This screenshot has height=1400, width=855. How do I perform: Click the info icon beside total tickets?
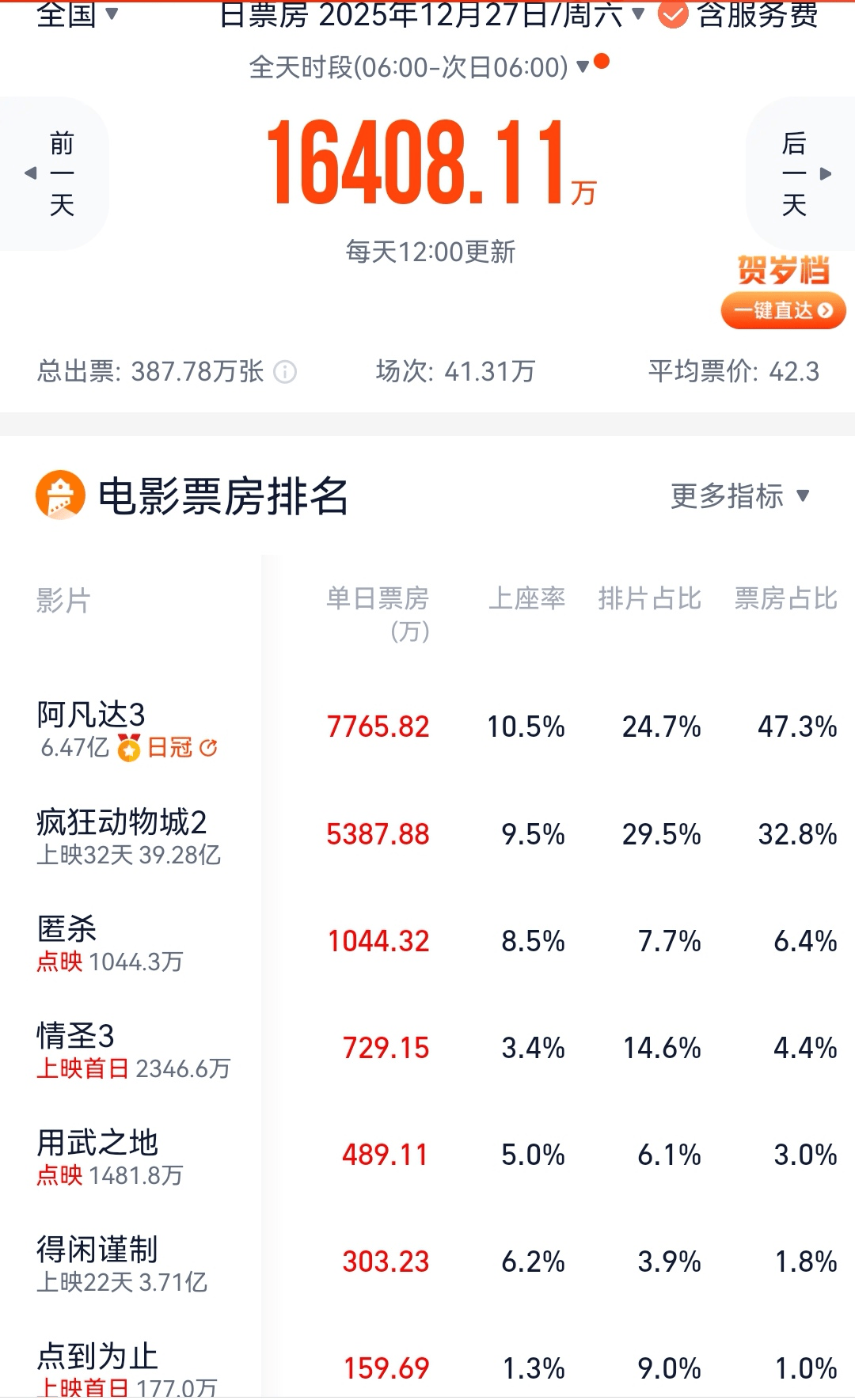click(x=285, y=372)
